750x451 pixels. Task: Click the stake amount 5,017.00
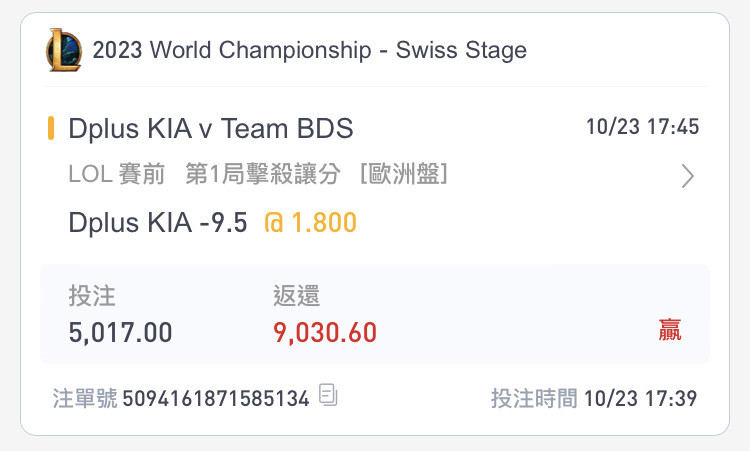(x=121, y=333)
